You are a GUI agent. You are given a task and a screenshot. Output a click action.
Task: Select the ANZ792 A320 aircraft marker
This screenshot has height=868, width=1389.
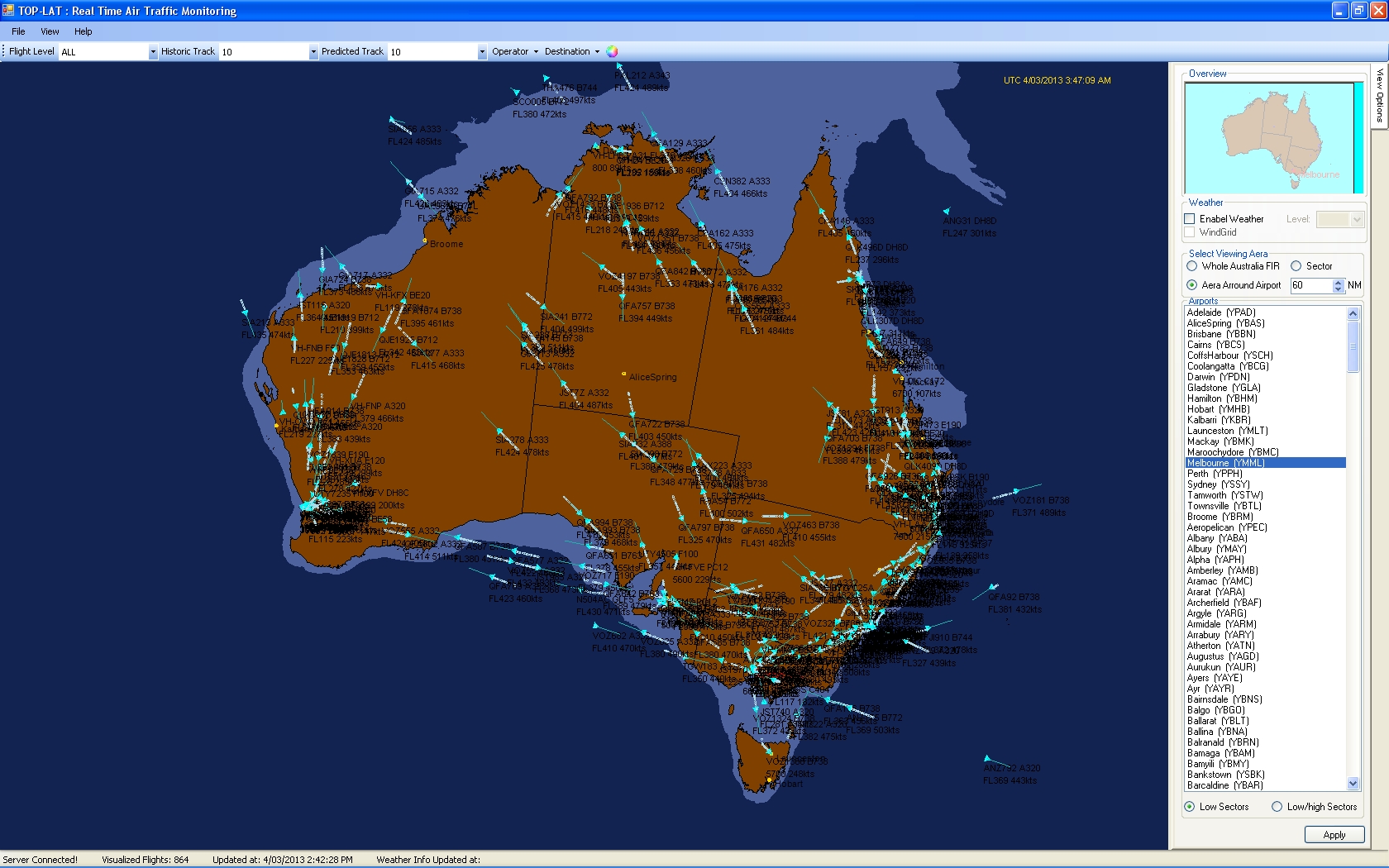pyautogui.click(x=986, y=758)
